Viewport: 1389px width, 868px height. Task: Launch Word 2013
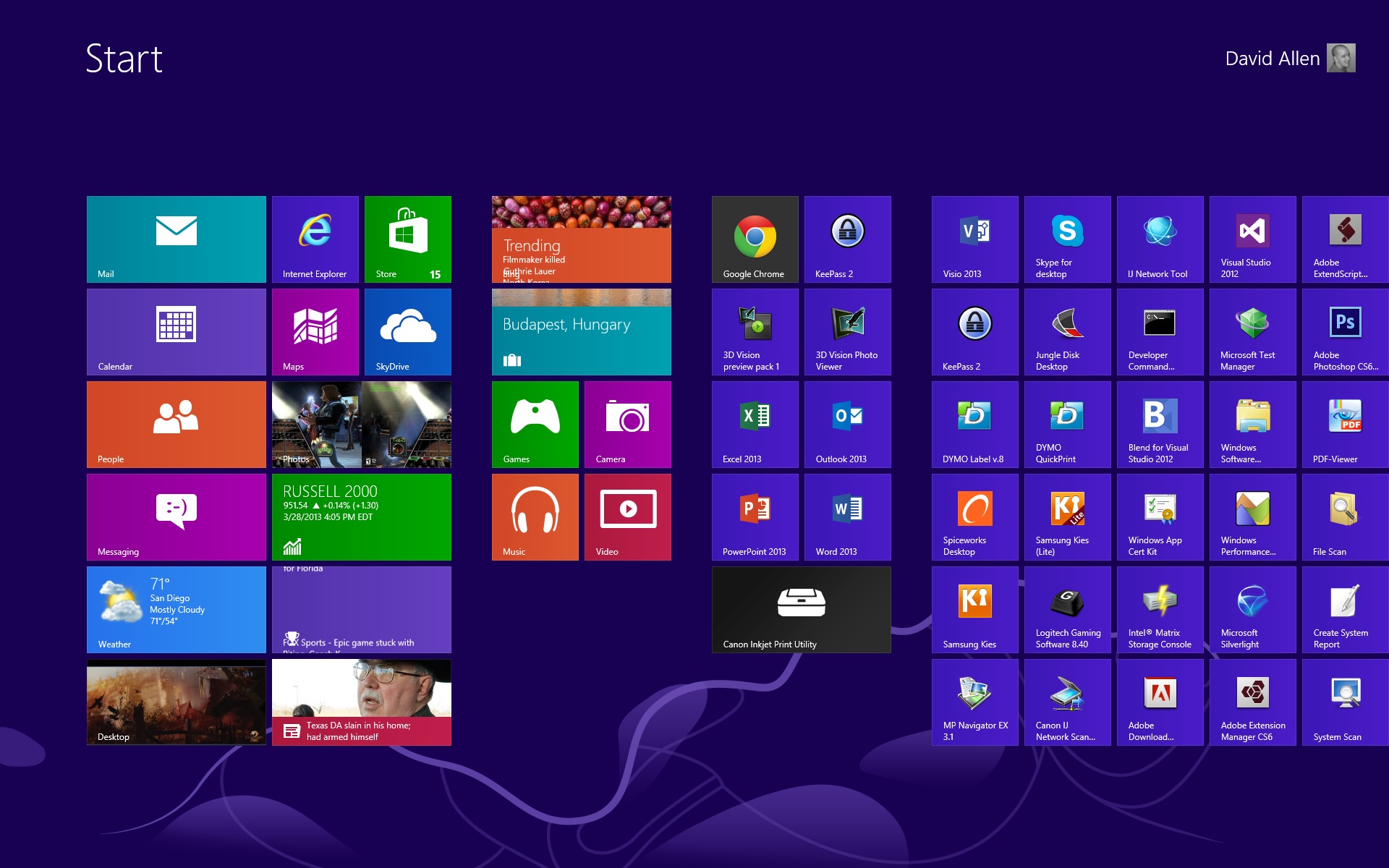(x=847, y=516)
